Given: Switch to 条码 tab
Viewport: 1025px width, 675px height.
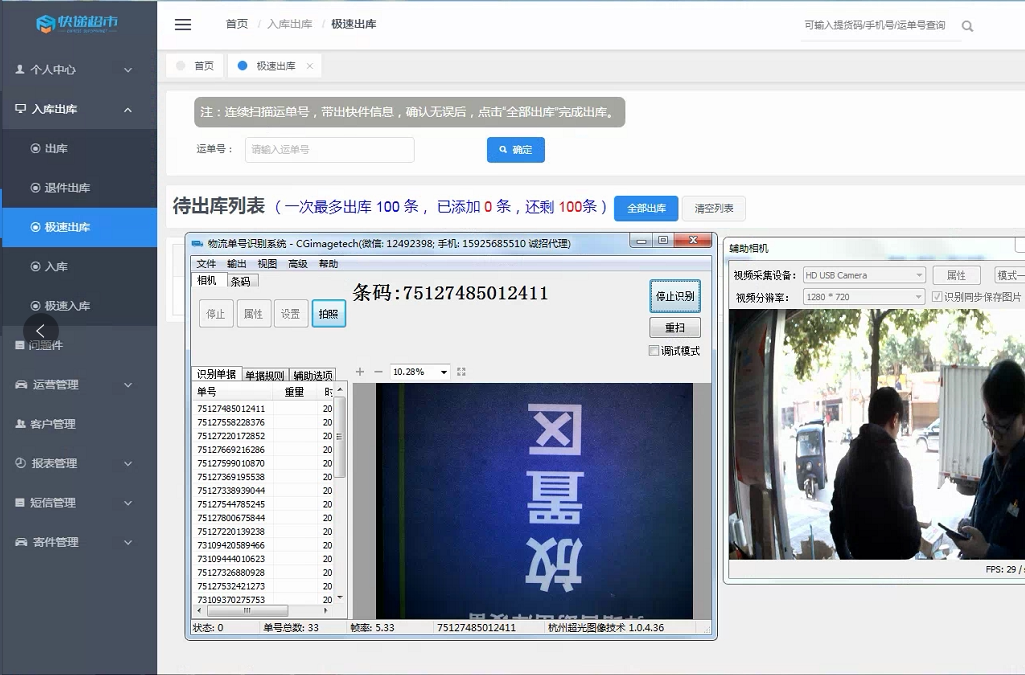Looking at the screenshot, I should 241,281.
